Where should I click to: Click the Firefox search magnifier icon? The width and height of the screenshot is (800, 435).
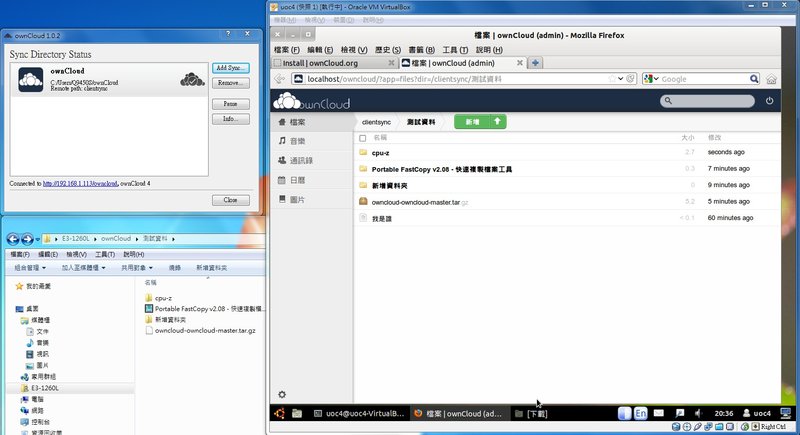pos(754,79)
